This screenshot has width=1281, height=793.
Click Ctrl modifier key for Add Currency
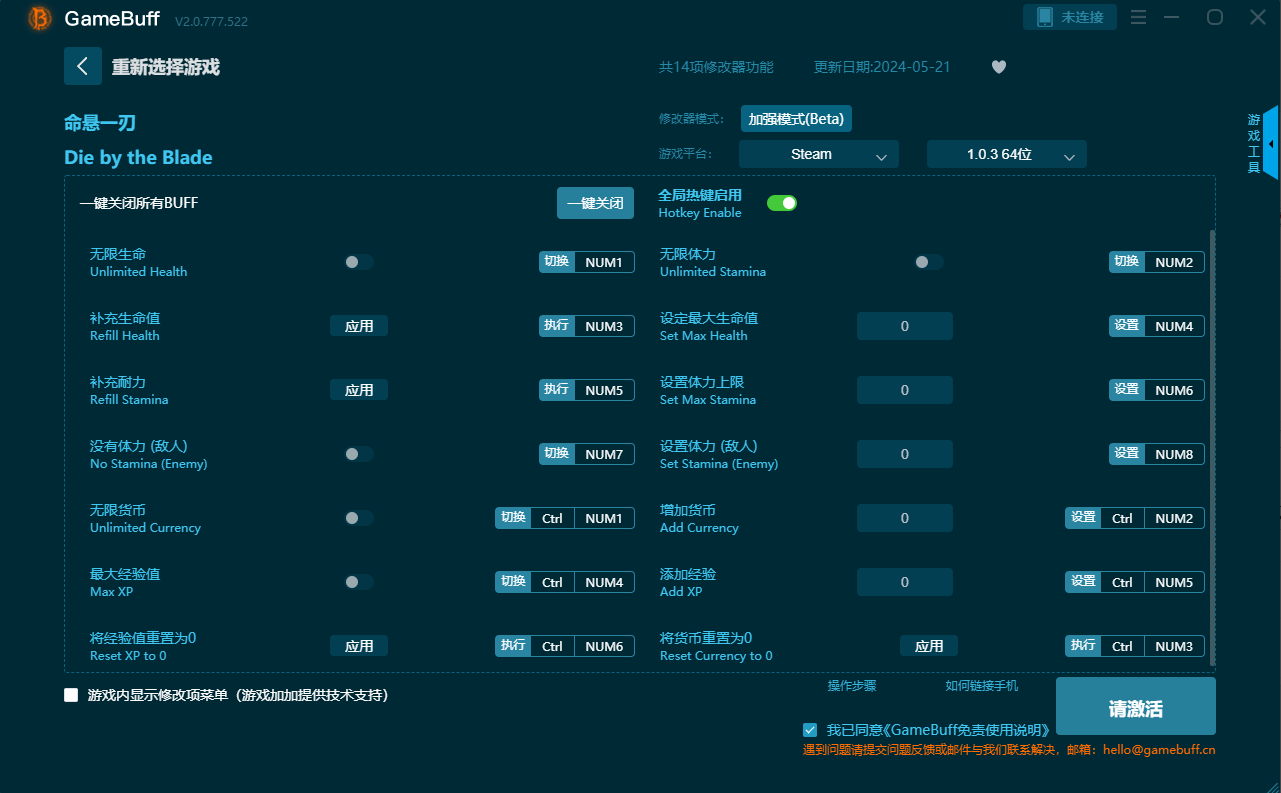pyautogui.click(x=1122, y=518)
